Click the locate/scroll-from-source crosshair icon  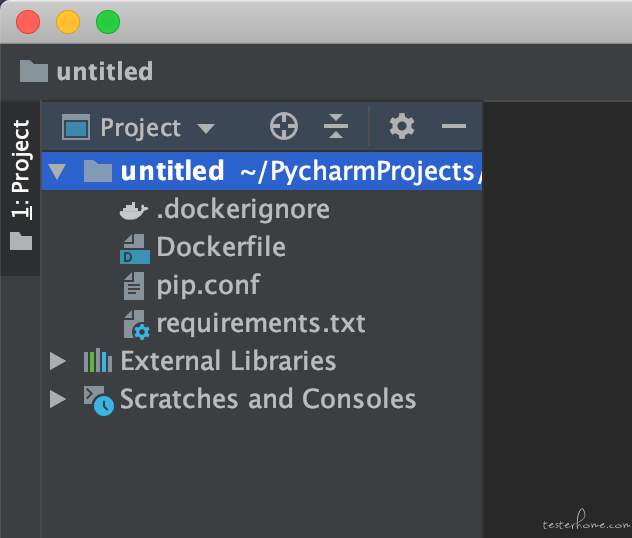click(284, 126)
